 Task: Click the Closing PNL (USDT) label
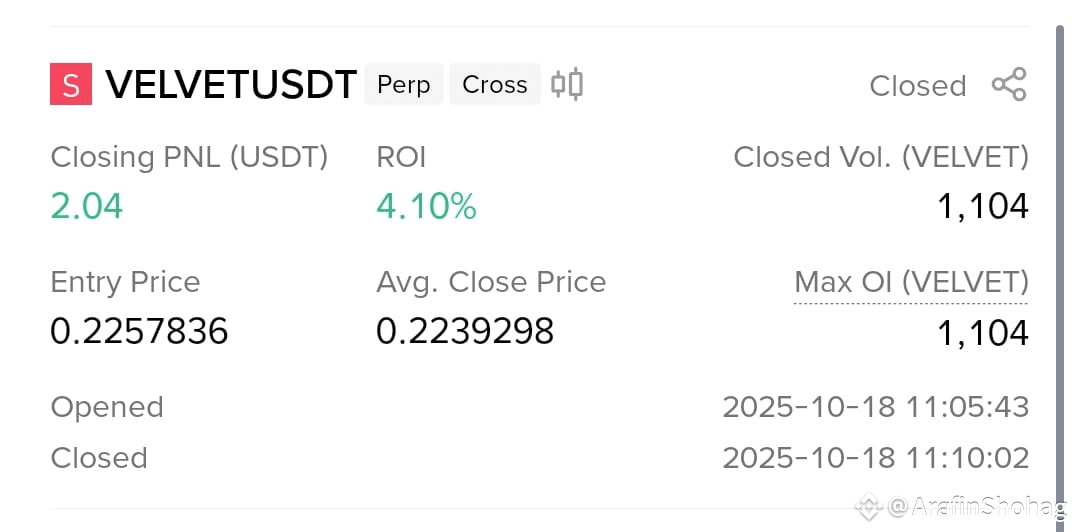189,157
